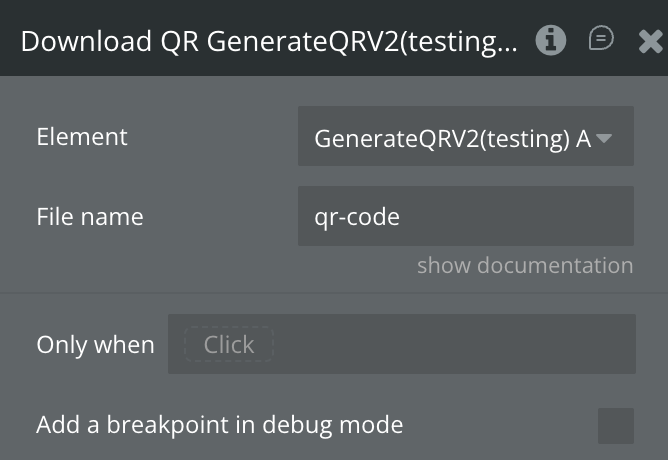
Task: Enable the breakpoint in debug mode checkbox
Action: pos(615,425)
